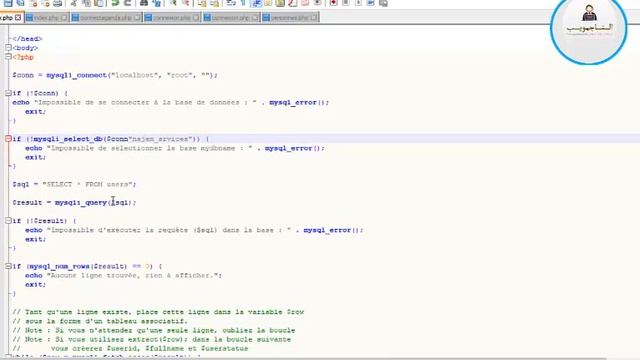Open Find with the binoculars icon

tap(144, 3)
